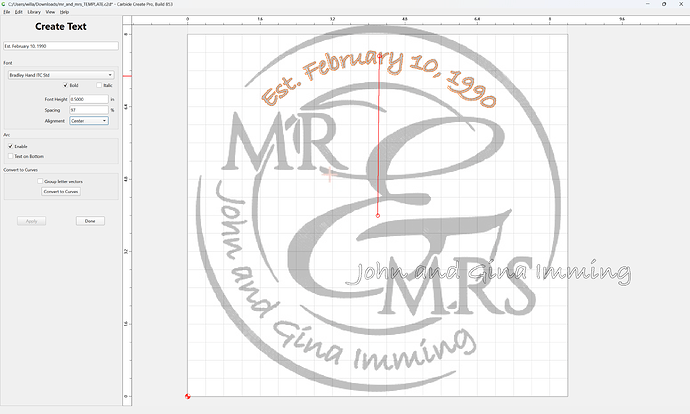Click the red origin marker on canvas

[187, 396]
